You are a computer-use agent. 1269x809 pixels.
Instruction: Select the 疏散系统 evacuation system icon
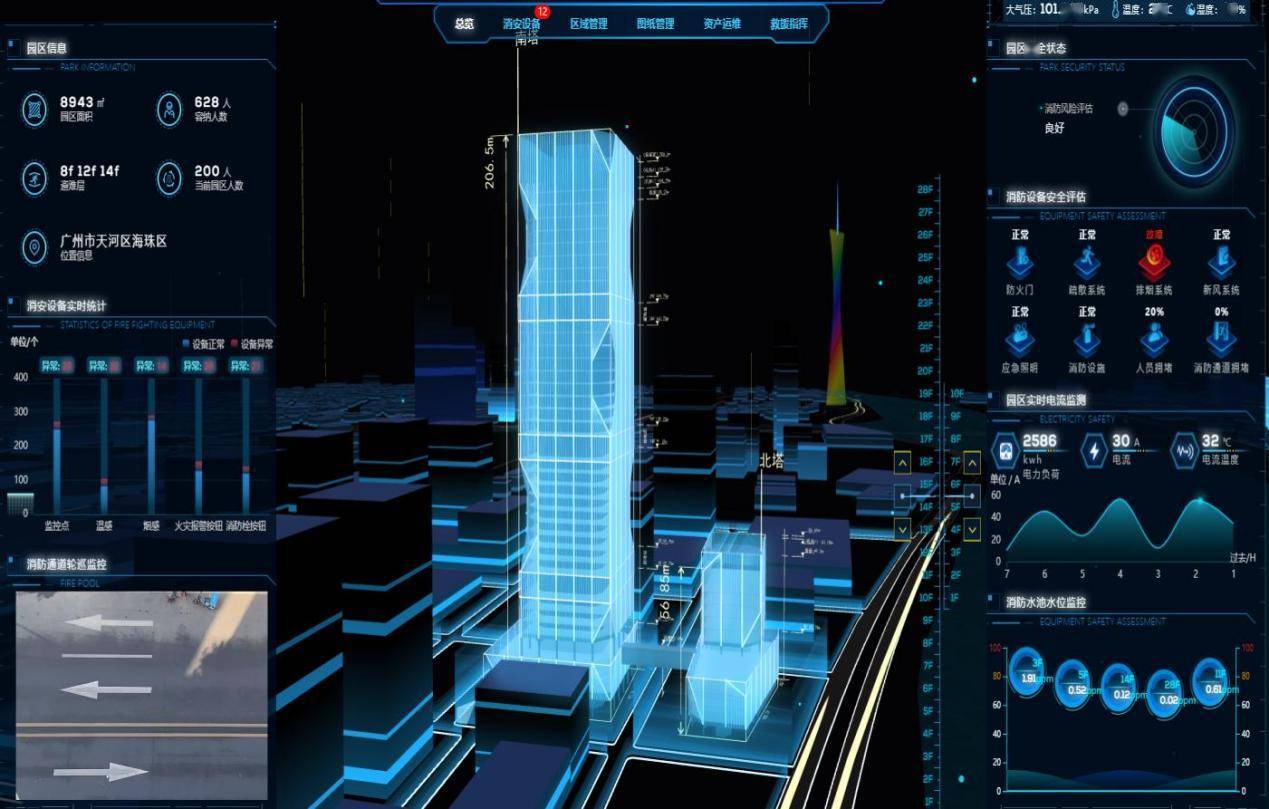[1087, 263]
